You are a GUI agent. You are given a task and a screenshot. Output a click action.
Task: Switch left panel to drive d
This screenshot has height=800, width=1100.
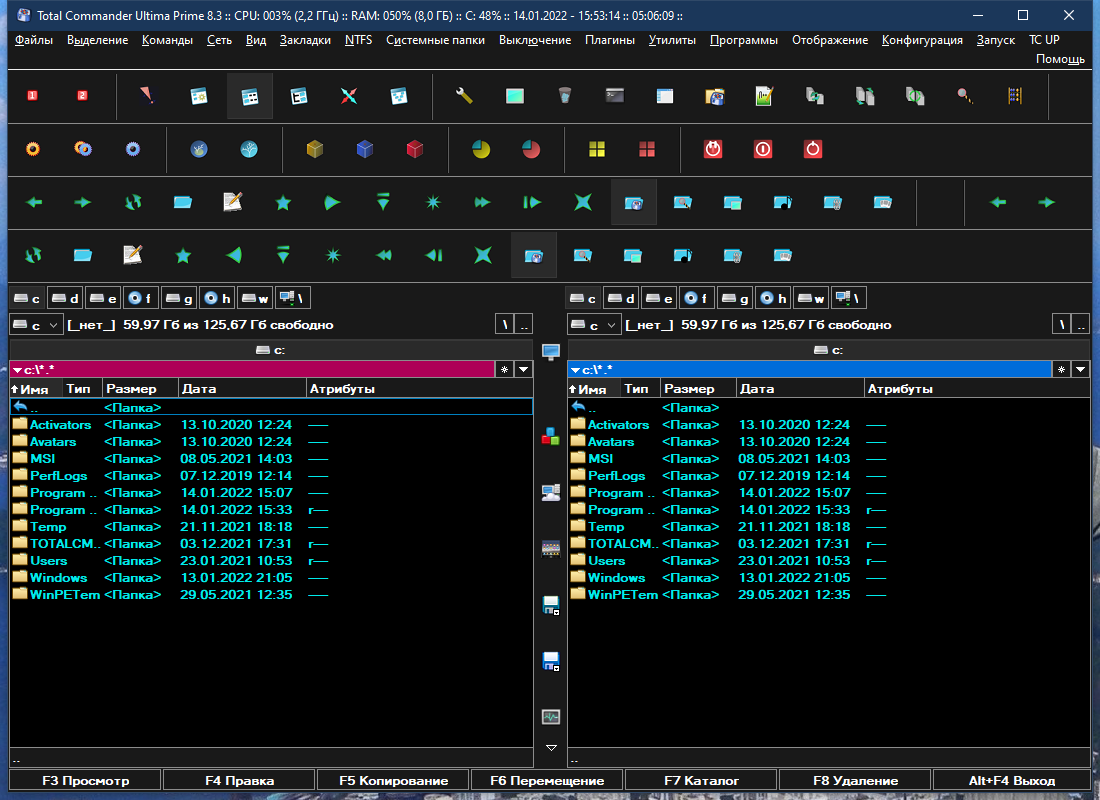66,298
